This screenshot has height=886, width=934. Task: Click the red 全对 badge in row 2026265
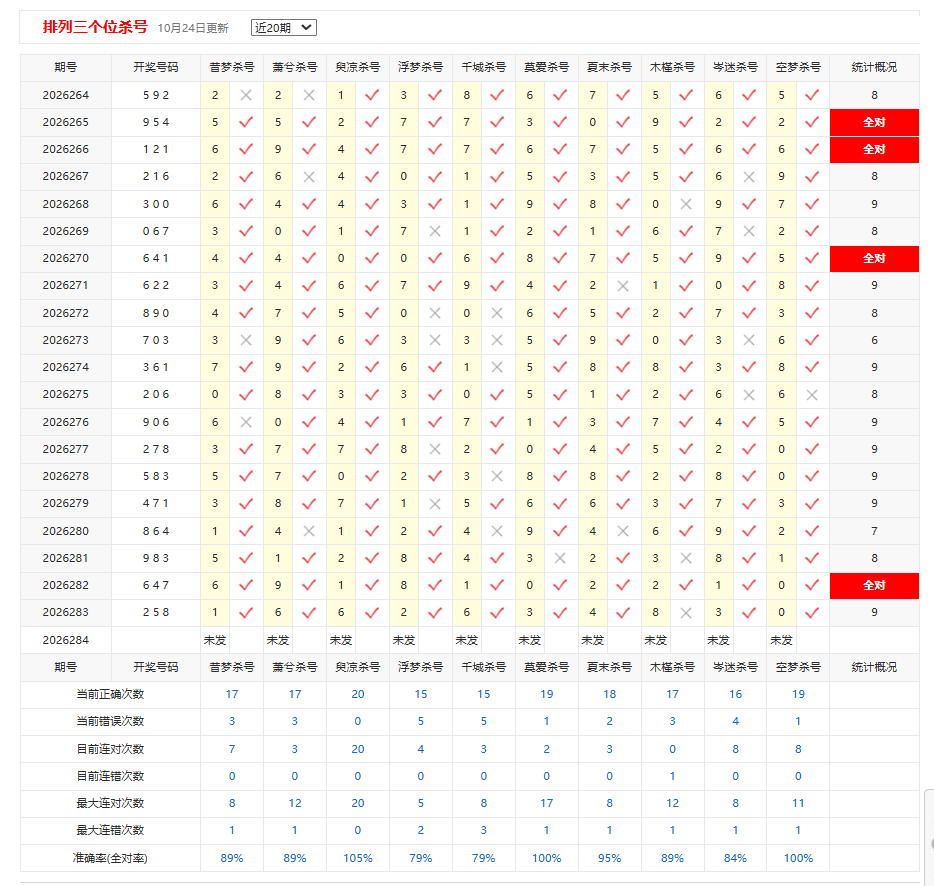874,122
